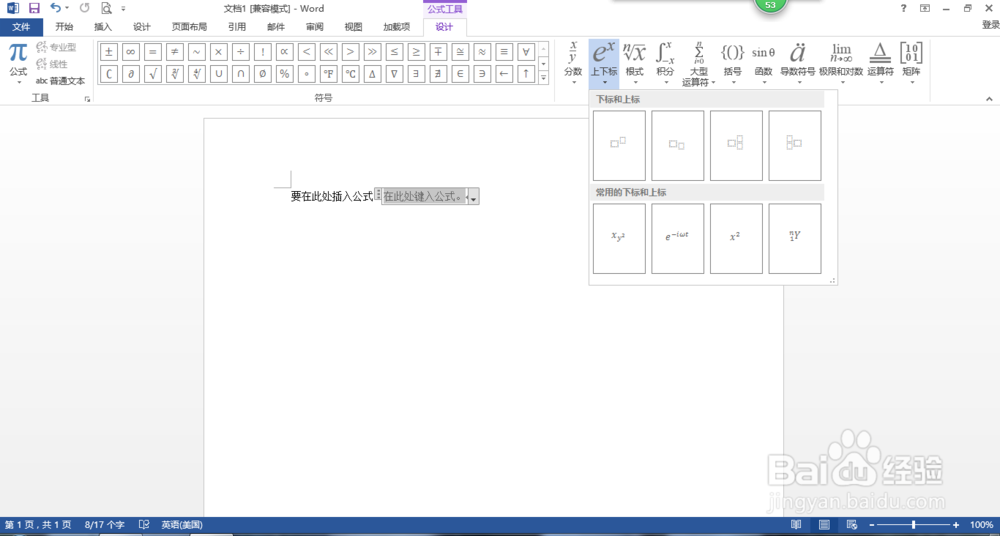Insert the left arrow ← symbol
Image resolution: width=1000 pixels, height=536 pixels.
pyautogui.click(x=504, y=74)
